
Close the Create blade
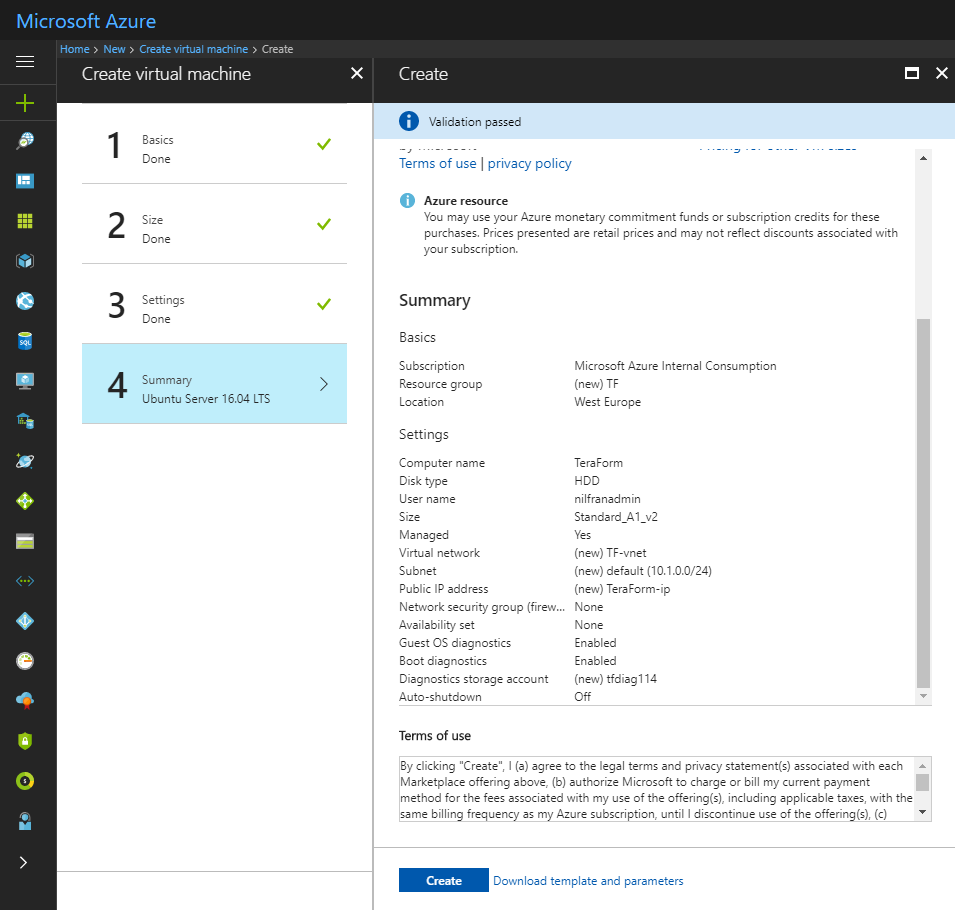(x=942, y=74)
